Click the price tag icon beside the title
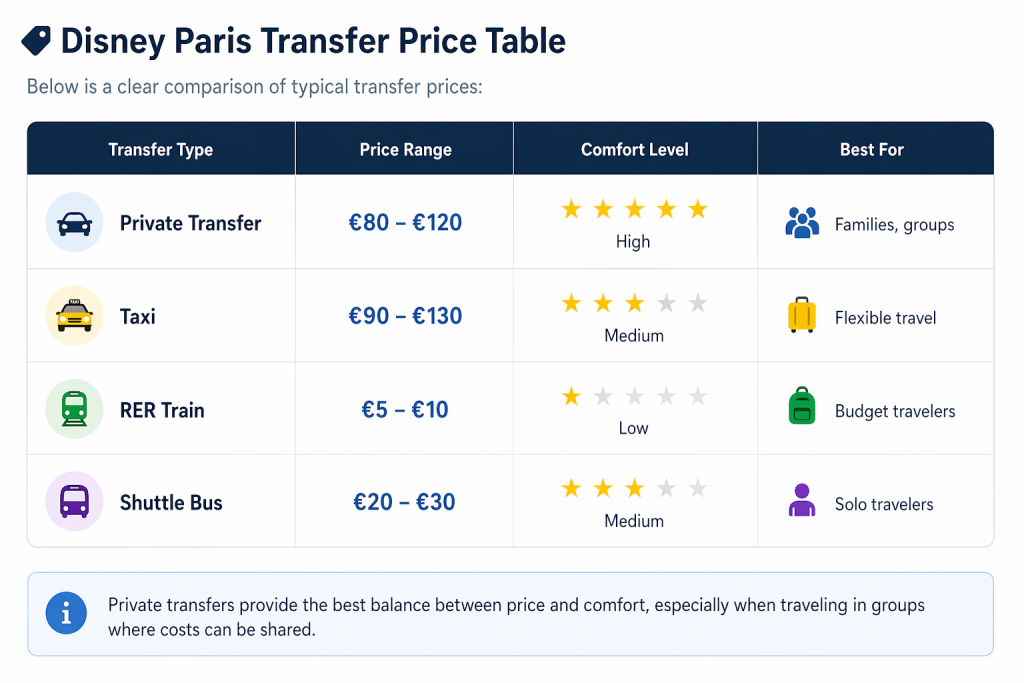The height and width of the screenshot is (683, 1024). click(x=36, y=41)
